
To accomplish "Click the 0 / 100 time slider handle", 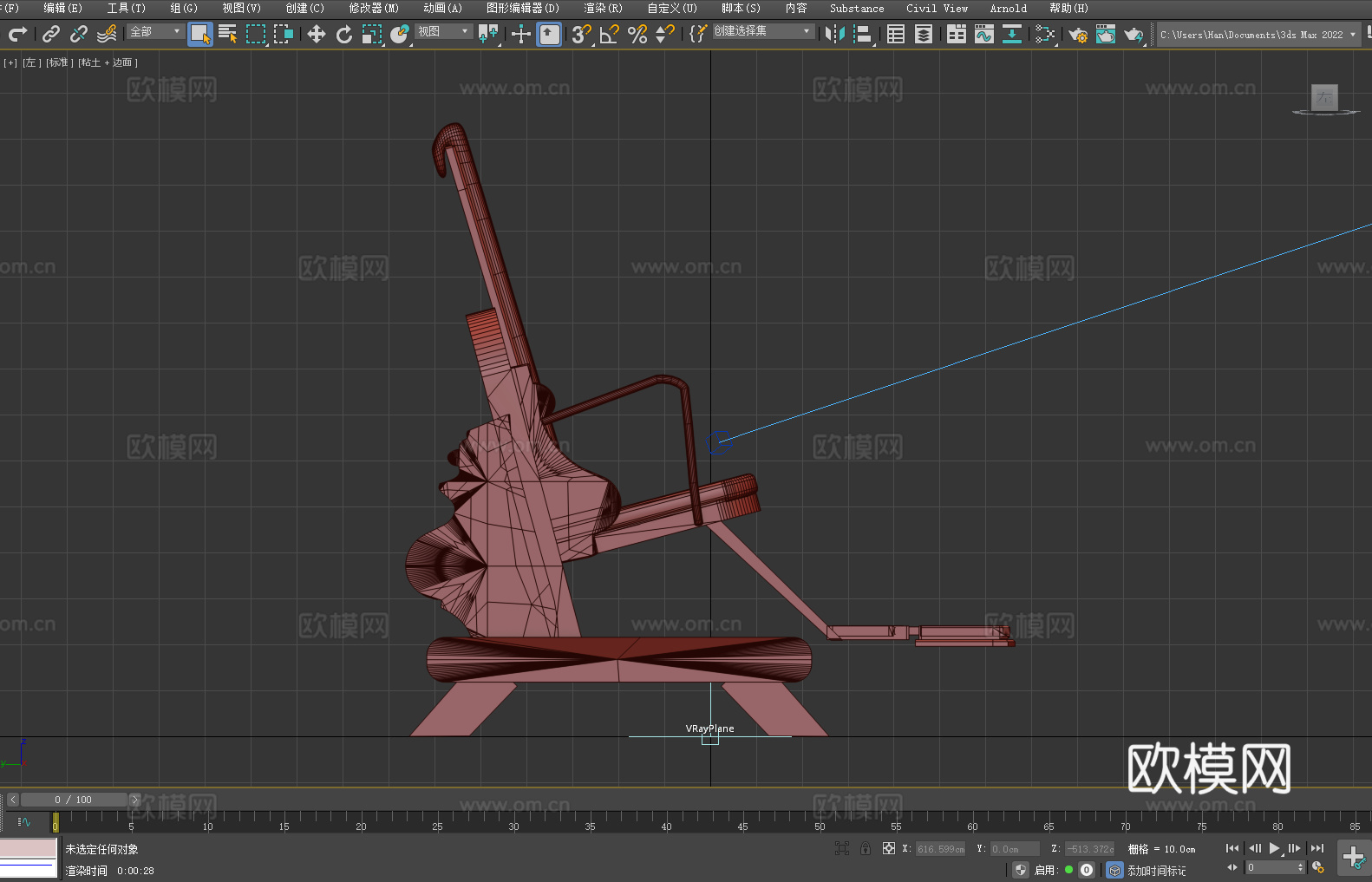I will coord(74,800).
